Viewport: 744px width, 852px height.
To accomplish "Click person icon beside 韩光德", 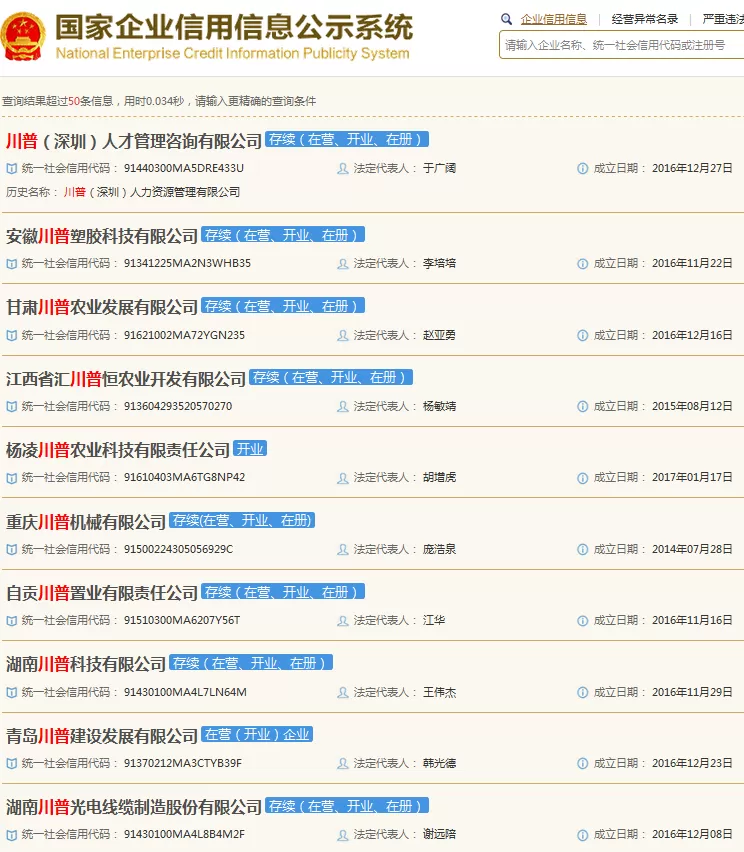I will pyautogui.click(x=343, y=764).
